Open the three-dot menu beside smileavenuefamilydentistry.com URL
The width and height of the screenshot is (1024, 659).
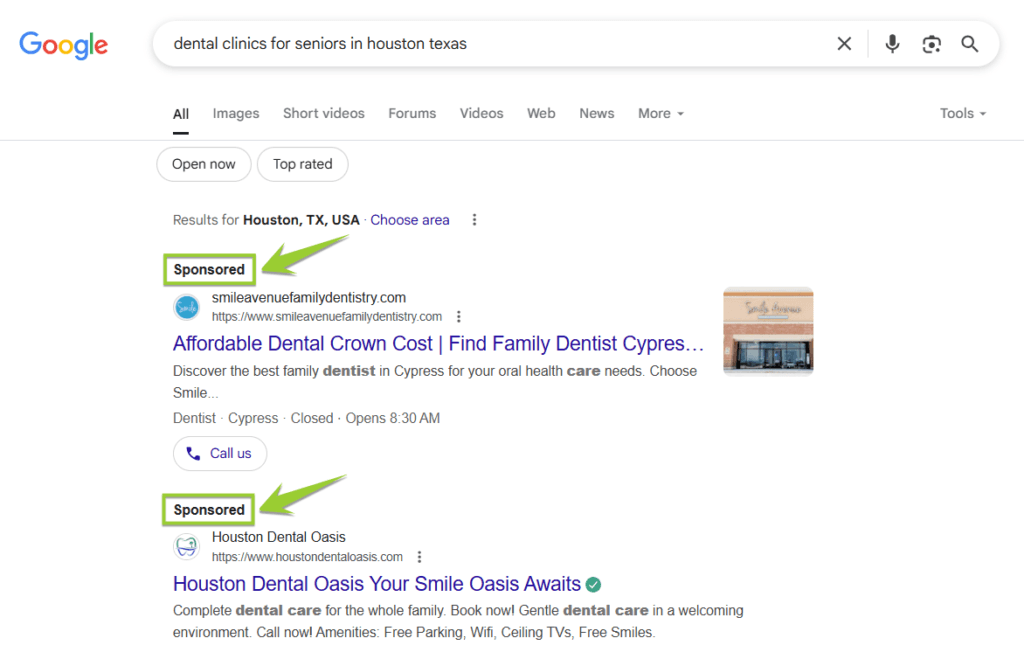[x=459, y=317]
